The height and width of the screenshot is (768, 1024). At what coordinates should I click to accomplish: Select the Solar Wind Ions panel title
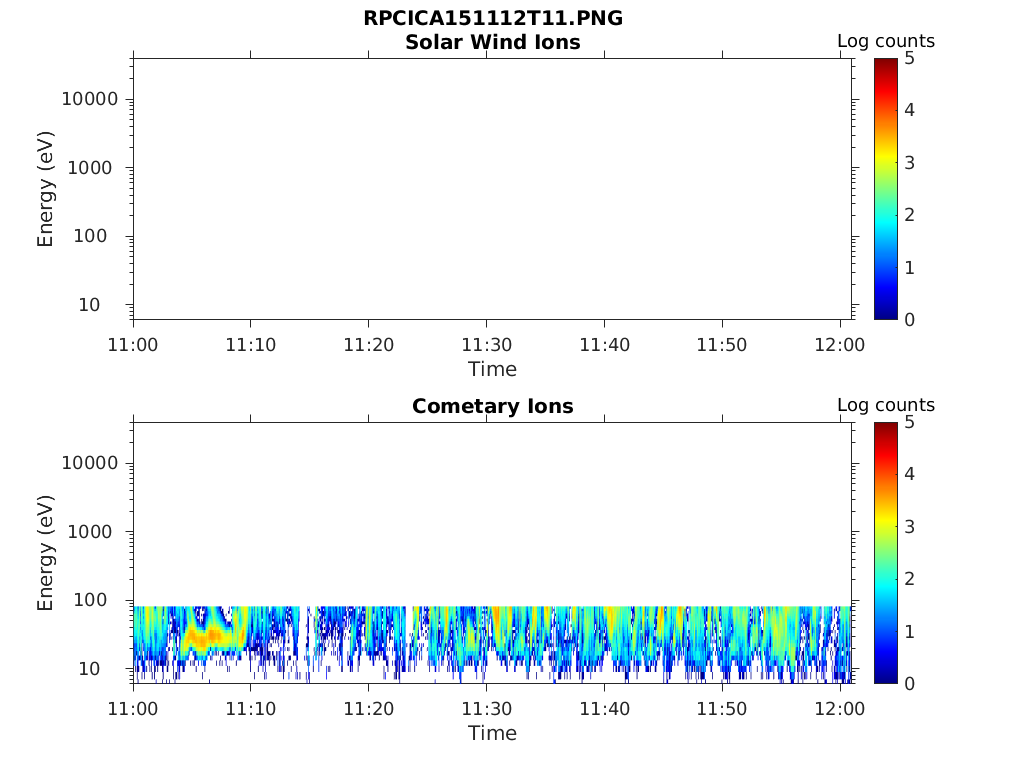pyautogui.click(x=493, y=42)
